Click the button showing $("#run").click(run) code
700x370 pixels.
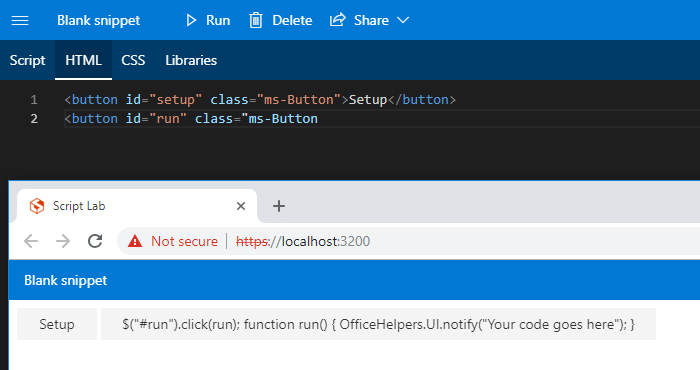click(x=378, y=324)
